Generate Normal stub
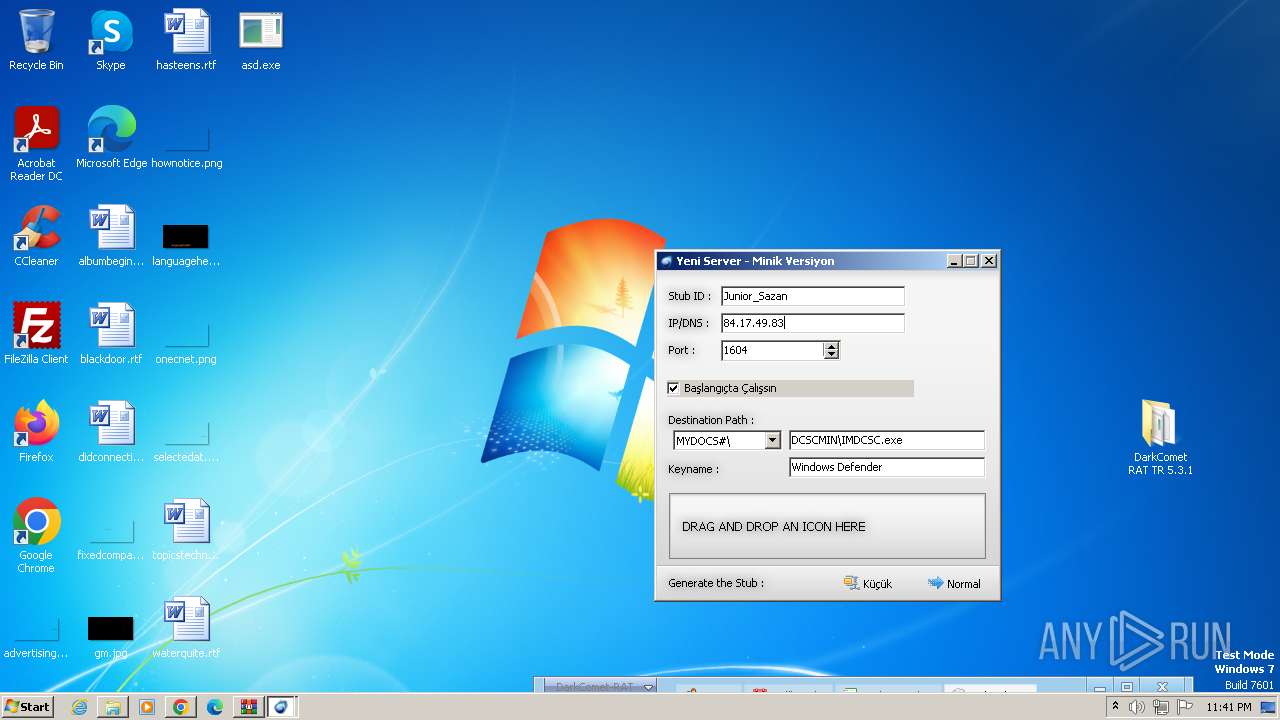1280x720 pixels. [x=954, y=583]
